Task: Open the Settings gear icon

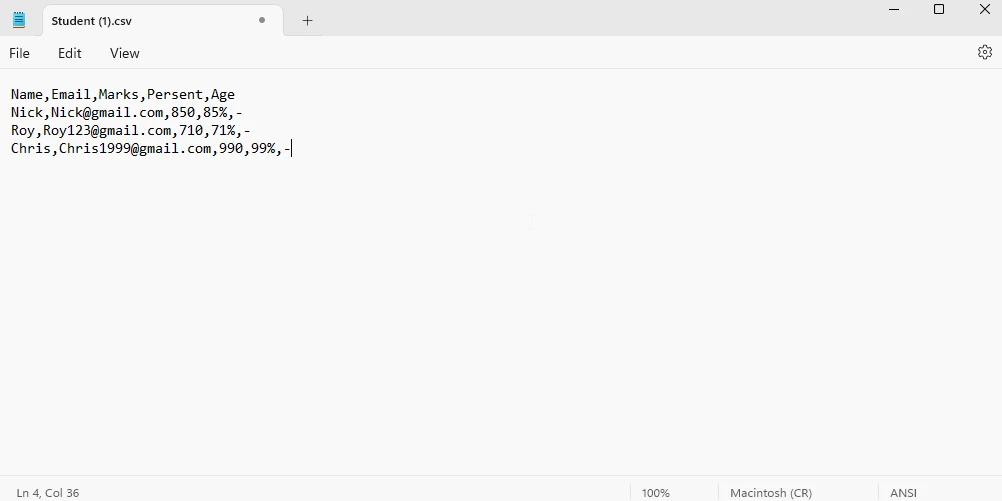Action: pos(984,52)
